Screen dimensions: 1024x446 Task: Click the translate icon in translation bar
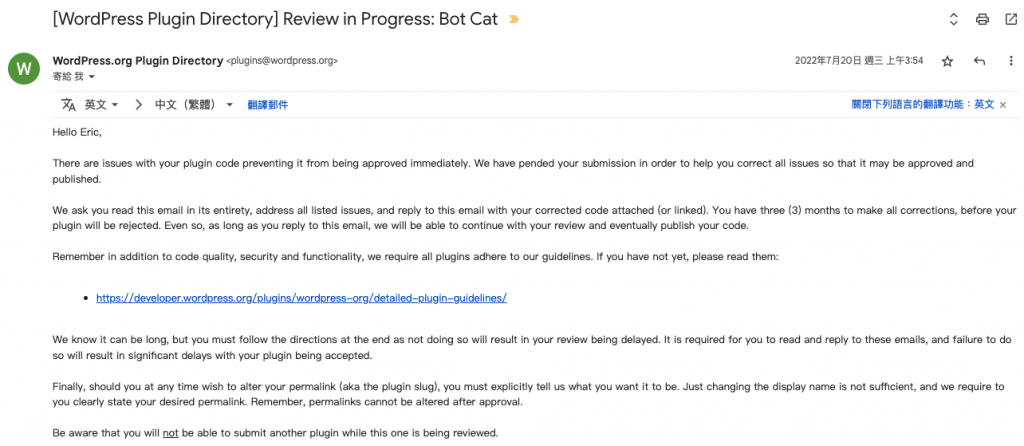coord(68,104)
